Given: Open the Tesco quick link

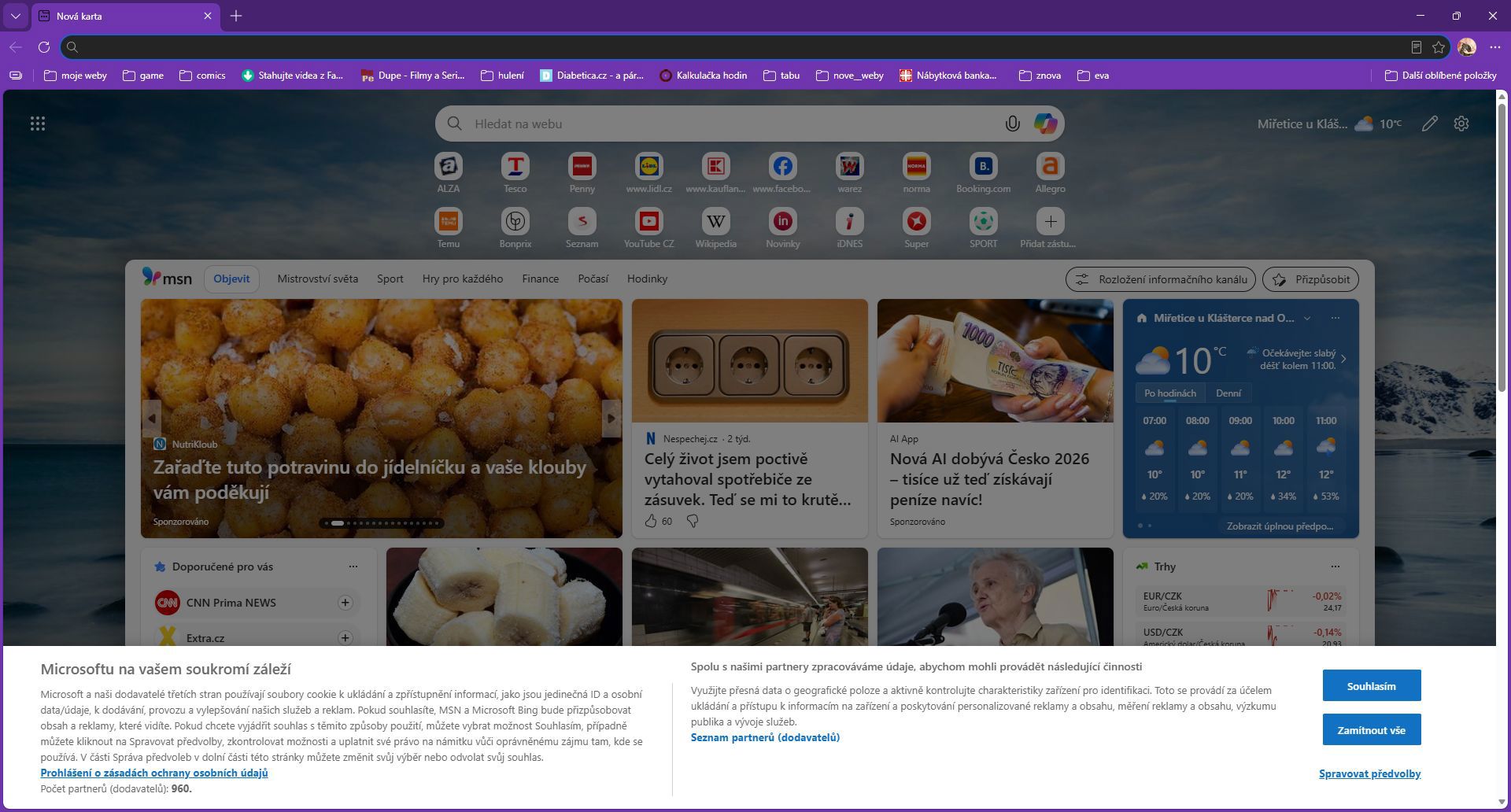Looking at the screenshot, I should click(515, 173).
